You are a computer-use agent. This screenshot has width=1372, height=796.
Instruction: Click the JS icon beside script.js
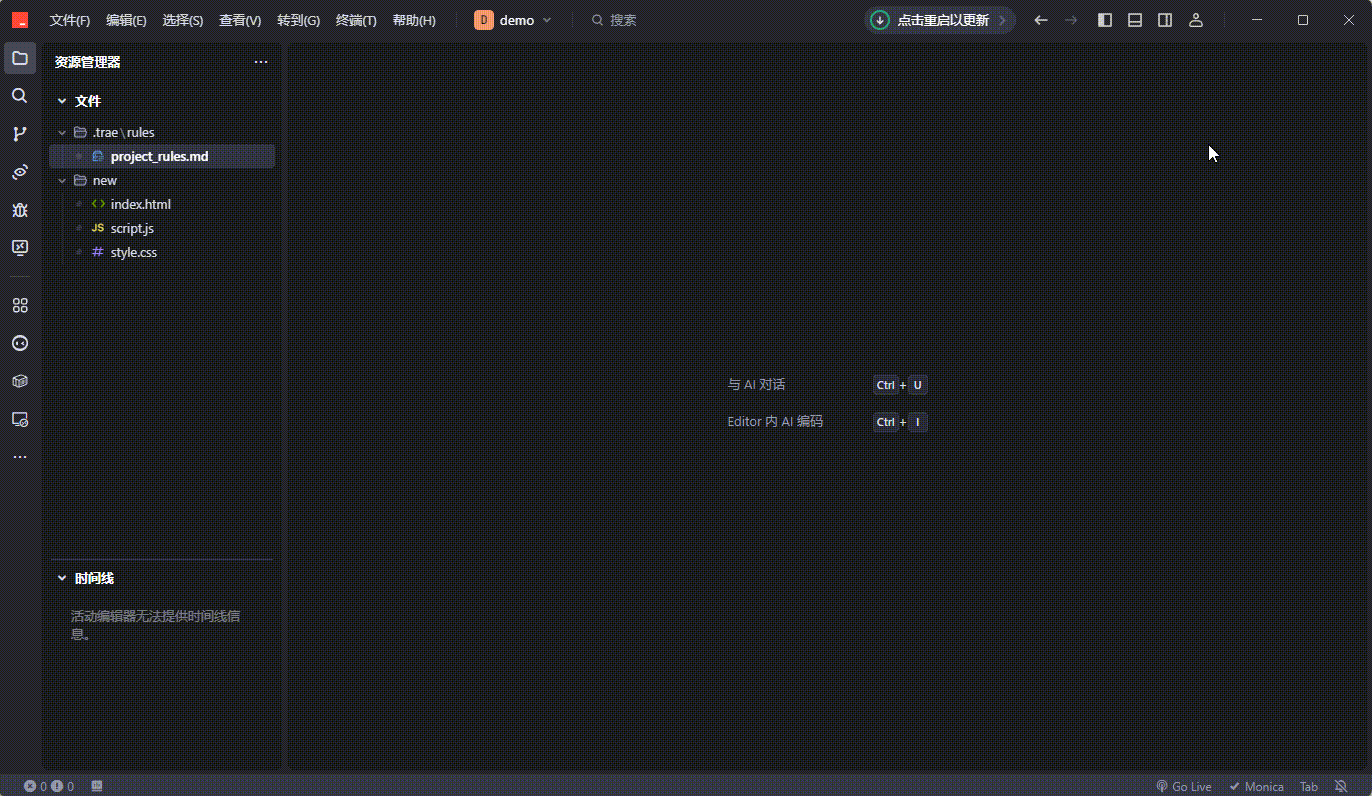pyautogui.click(x=98, y=228)
